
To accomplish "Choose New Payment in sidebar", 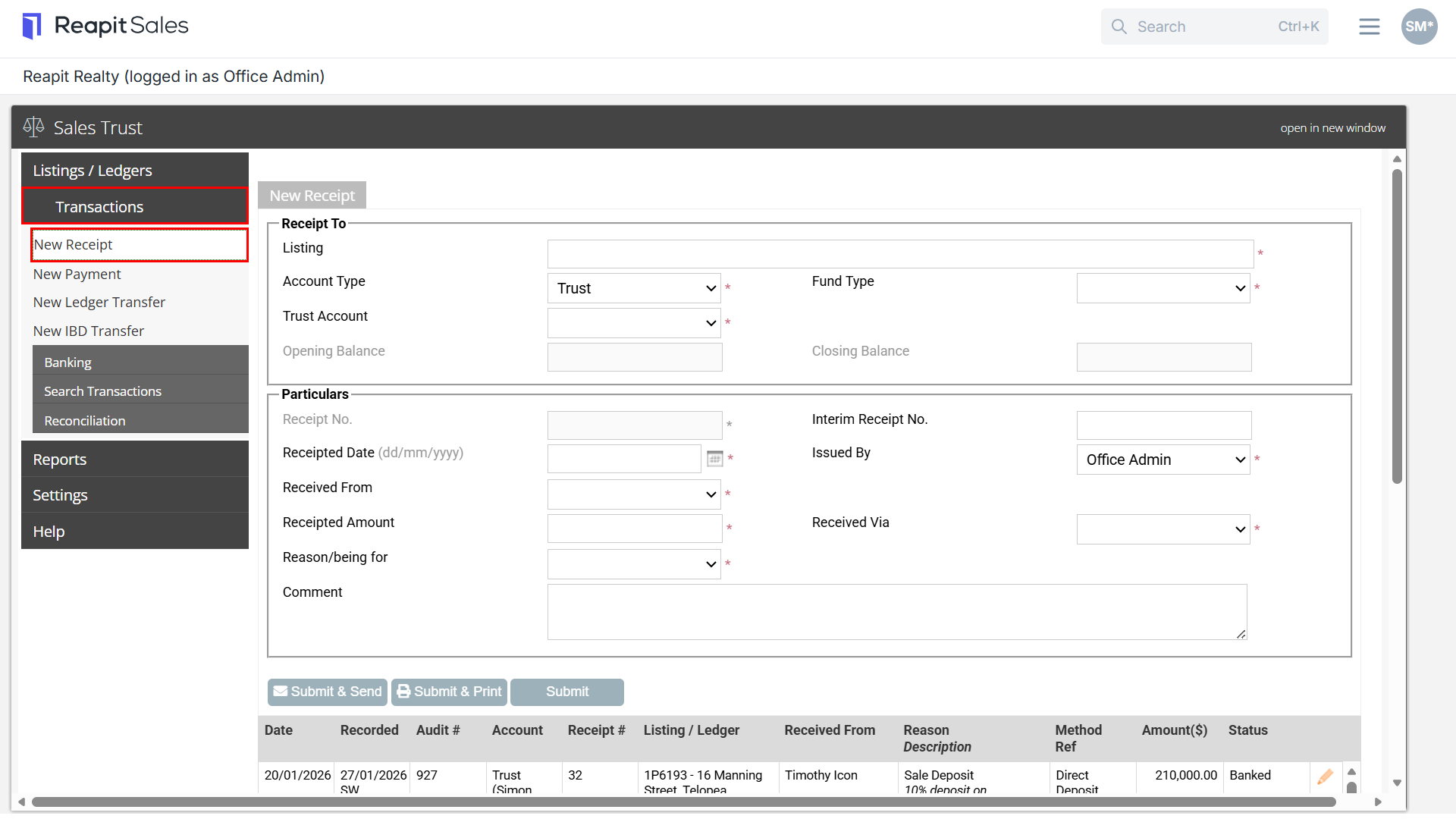I will tap(77, 274).
